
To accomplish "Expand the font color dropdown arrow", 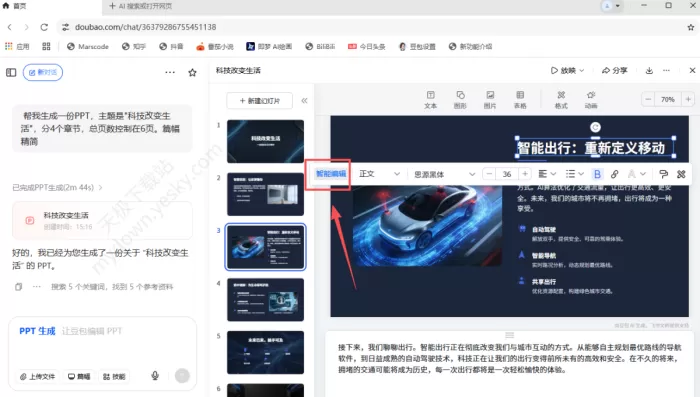I will (x=643, y=174).
